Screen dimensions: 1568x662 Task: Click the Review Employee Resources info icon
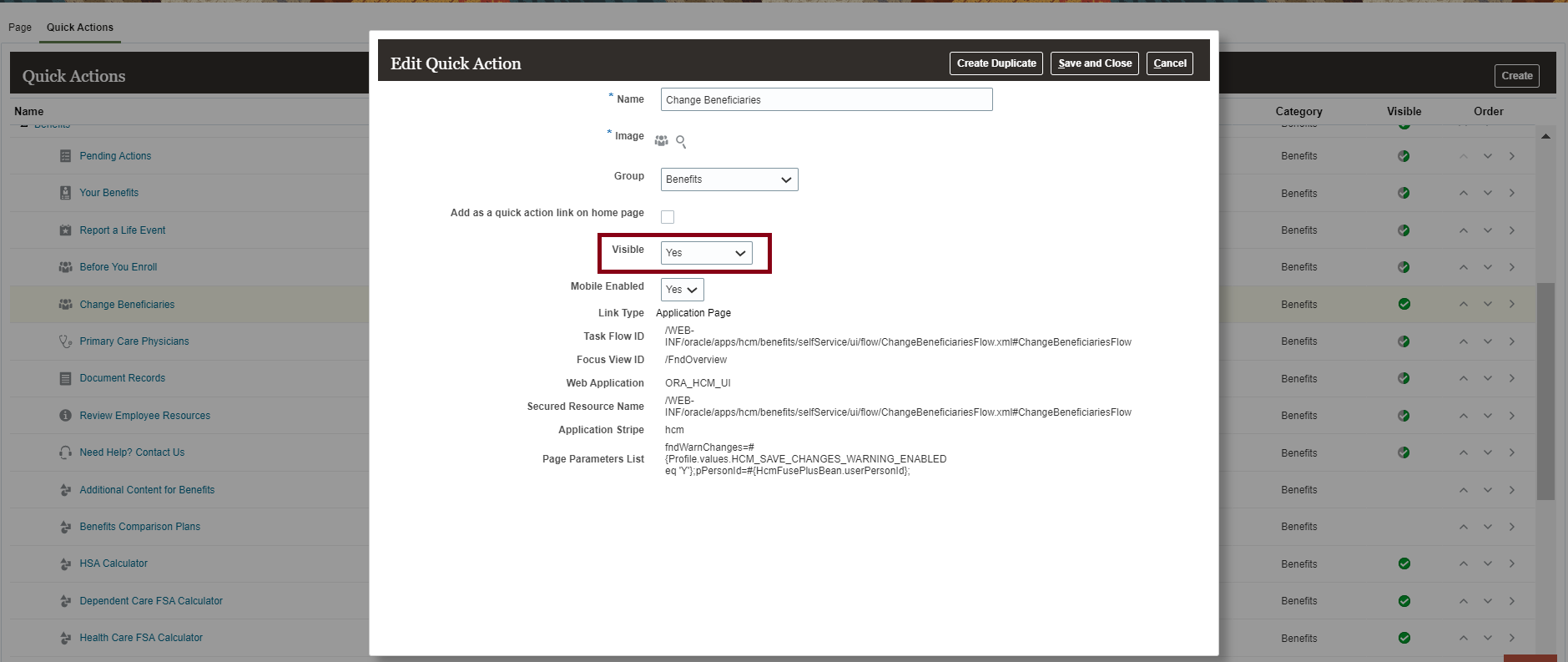point(65,416)
